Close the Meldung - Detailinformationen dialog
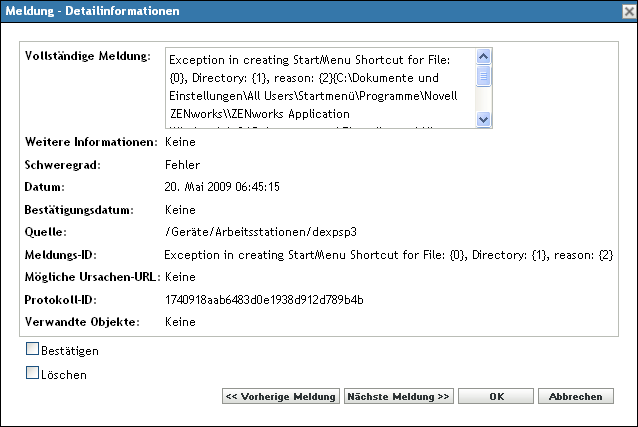This screenshot has width=638, height=427. (624, 12)
